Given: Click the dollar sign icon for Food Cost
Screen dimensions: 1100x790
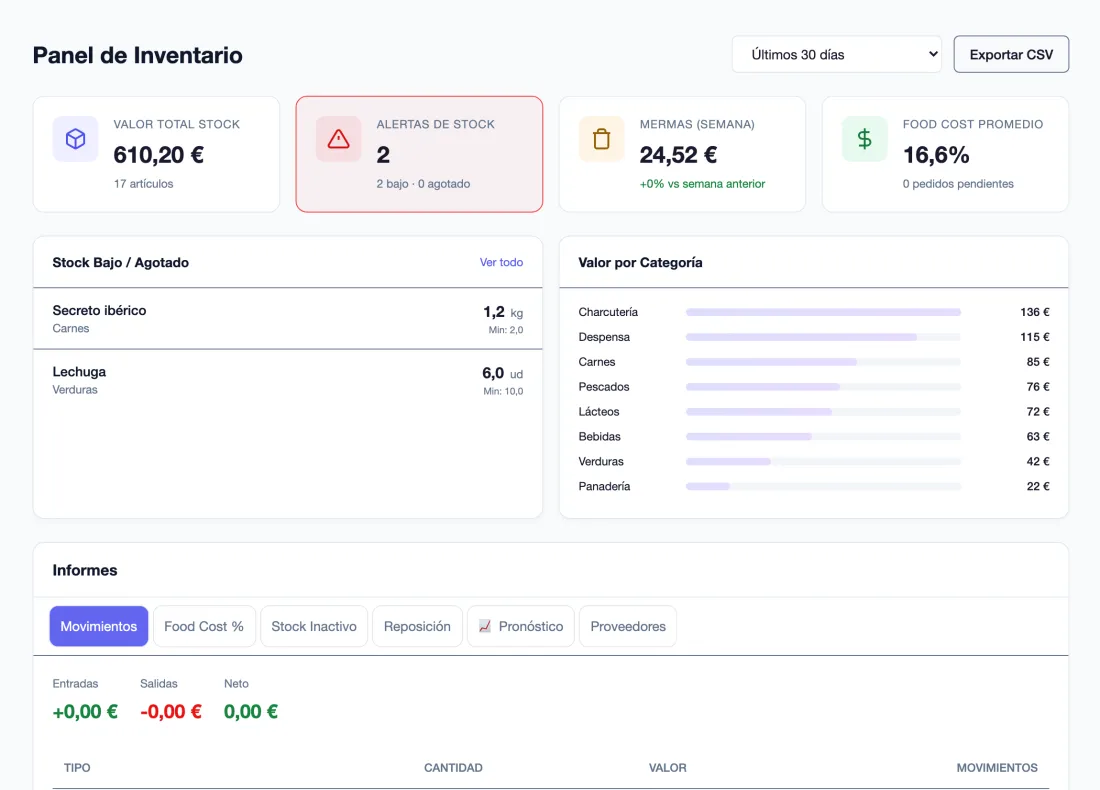Looking at the screenshot, I should (x=864, y=139).
